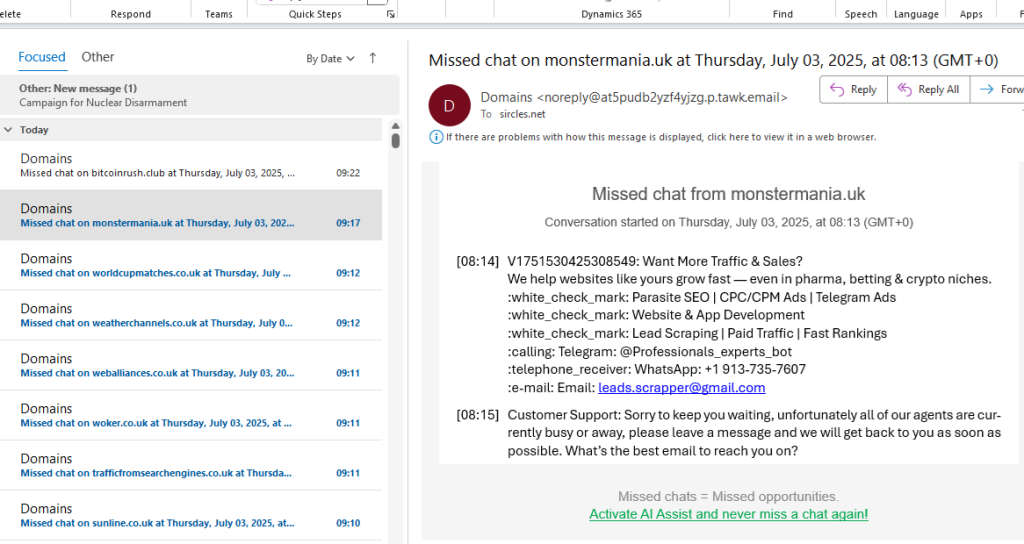
Task: Click the Forward arrow icon
Action: pyautogui.click(x=987, y=89)
